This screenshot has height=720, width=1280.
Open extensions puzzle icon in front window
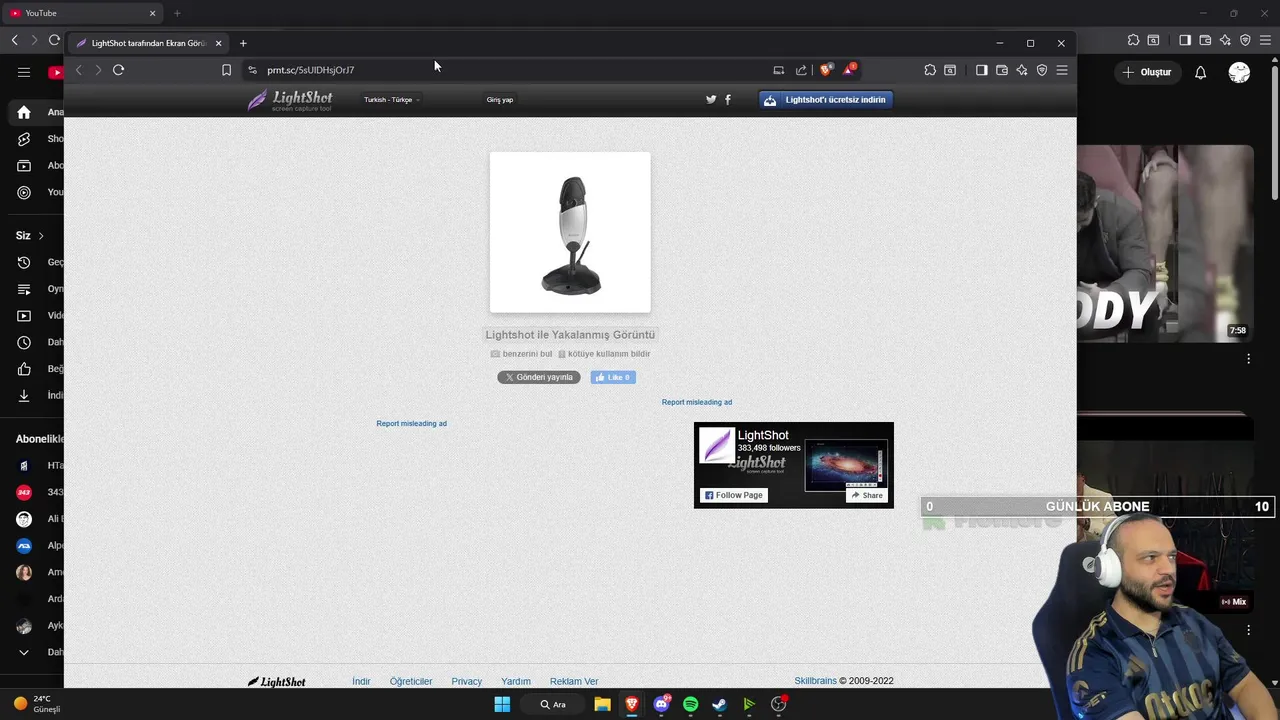[930, 70]
